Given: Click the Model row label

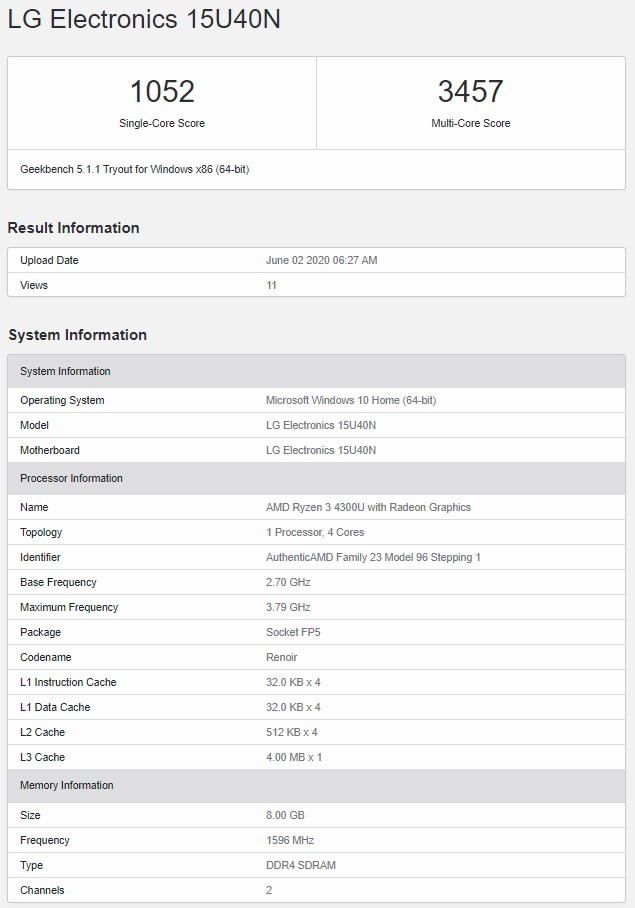Looking at the screenshot, I should (35, 426).
